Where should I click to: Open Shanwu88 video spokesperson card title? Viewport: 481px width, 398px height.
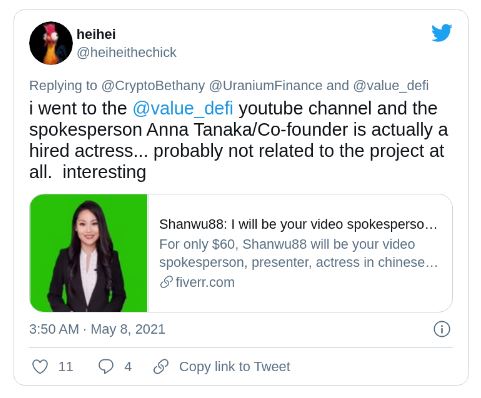[298, 224]
